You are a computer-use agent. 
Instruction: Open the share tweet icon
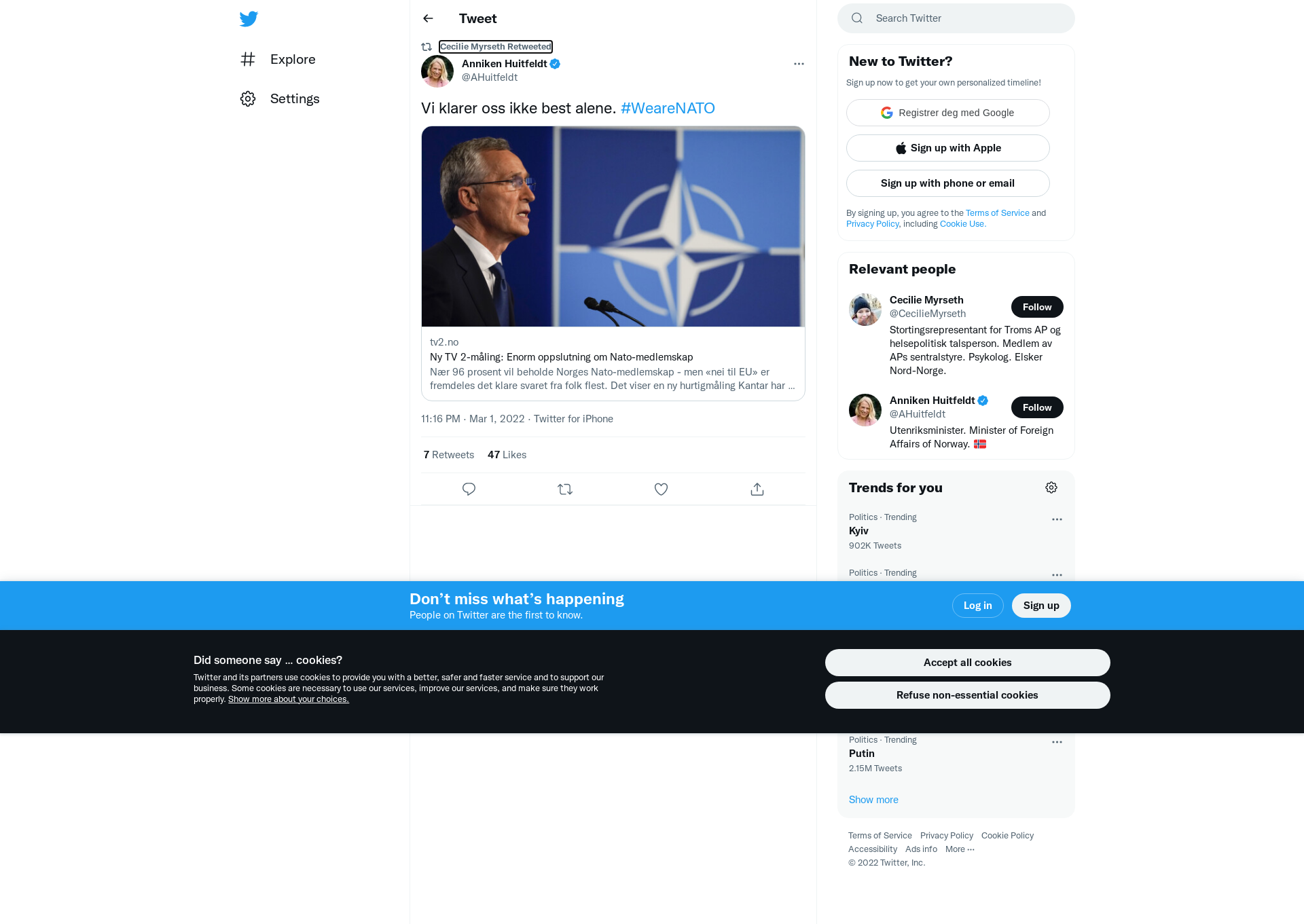coord(757,489)
